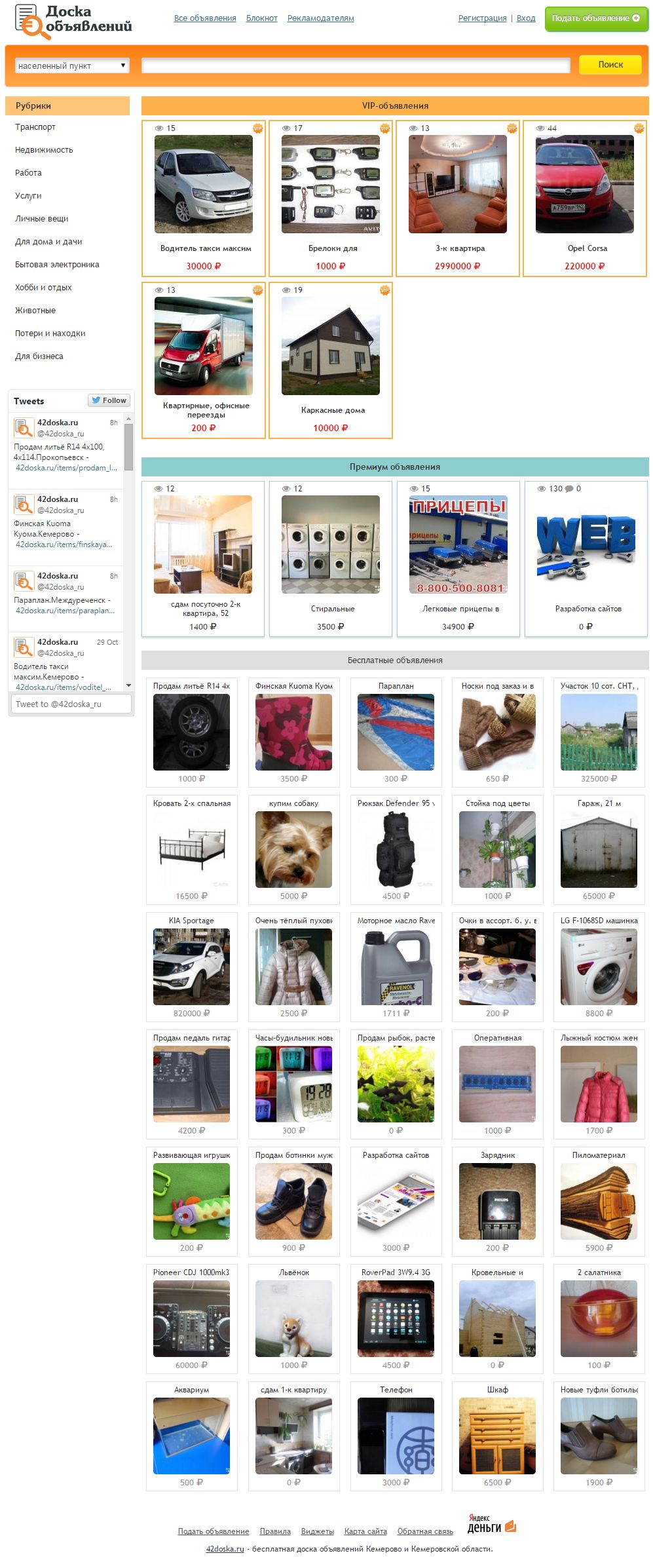653x1568 pixels.
Task: Open the Регистрация link
Action: point(483,18)
